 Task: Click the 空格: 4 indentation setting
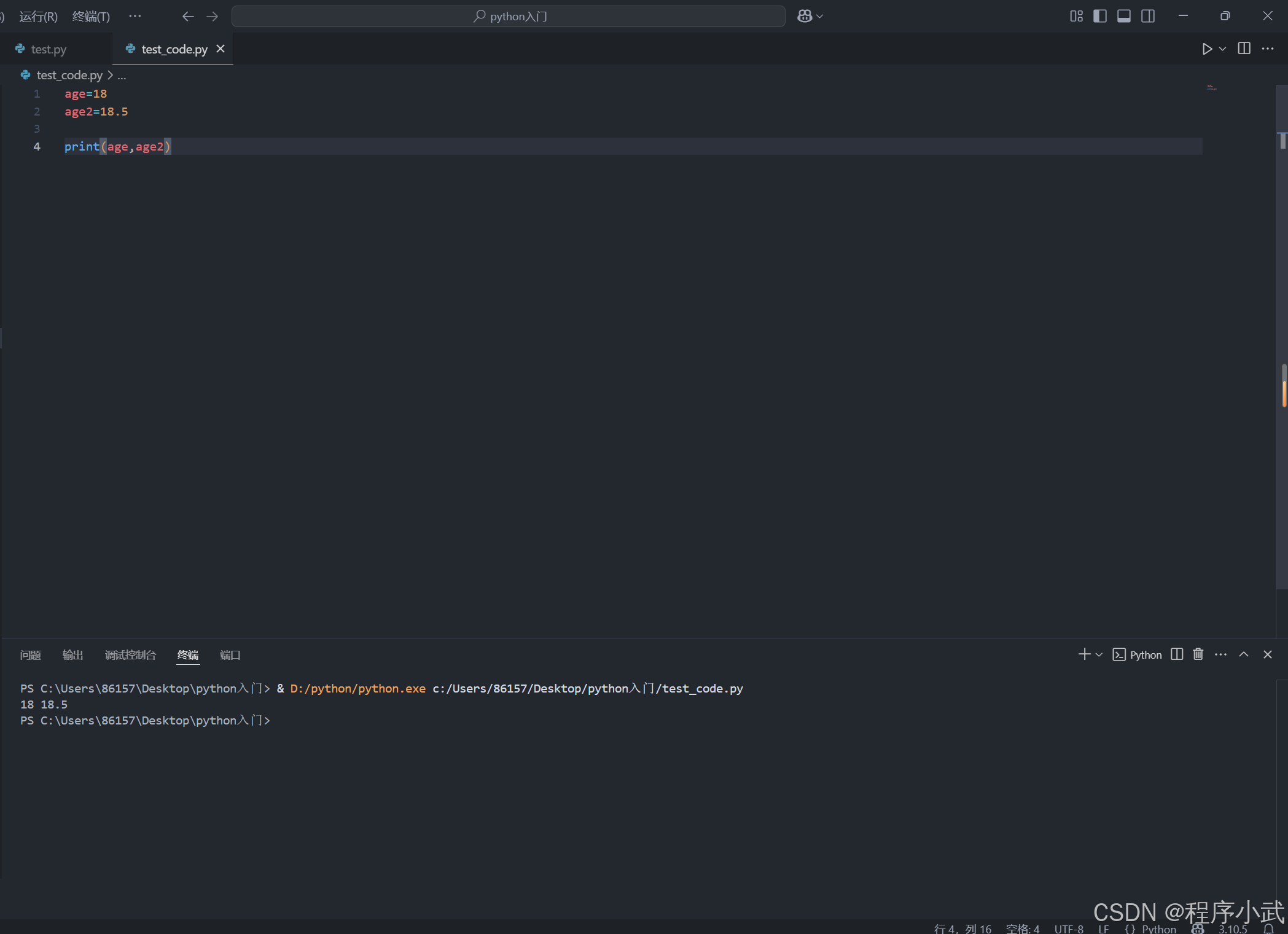[1023, 929]
